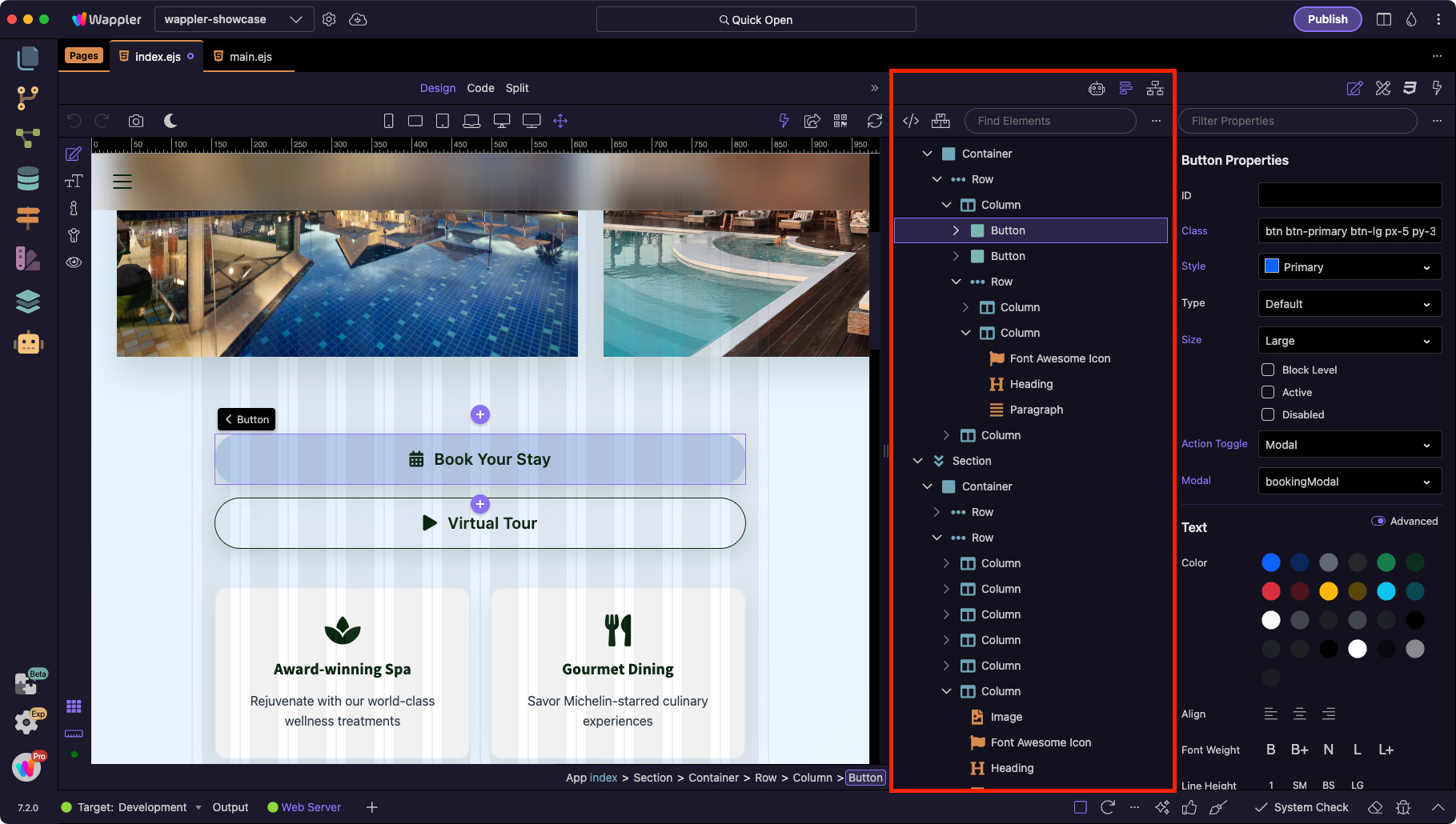Switch to the main.ejs tab
The height and width of the screenshot is (824, 1456).
click(250, 57)
